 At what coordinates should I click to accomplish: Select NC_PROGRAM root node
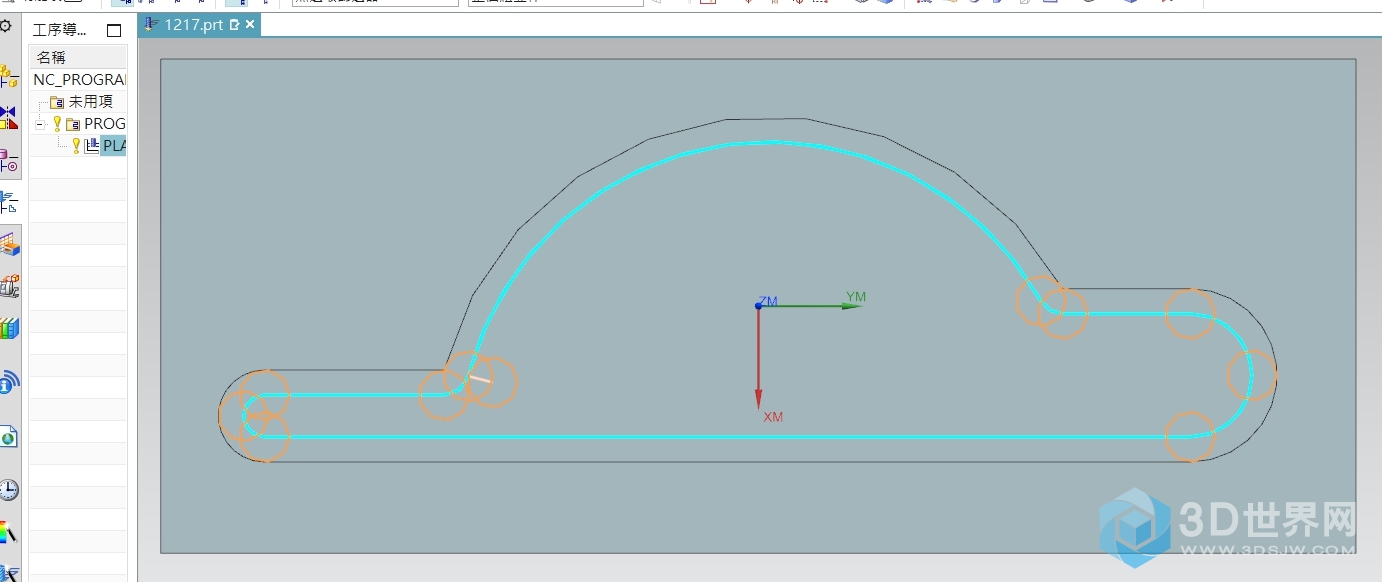[79, 79]
